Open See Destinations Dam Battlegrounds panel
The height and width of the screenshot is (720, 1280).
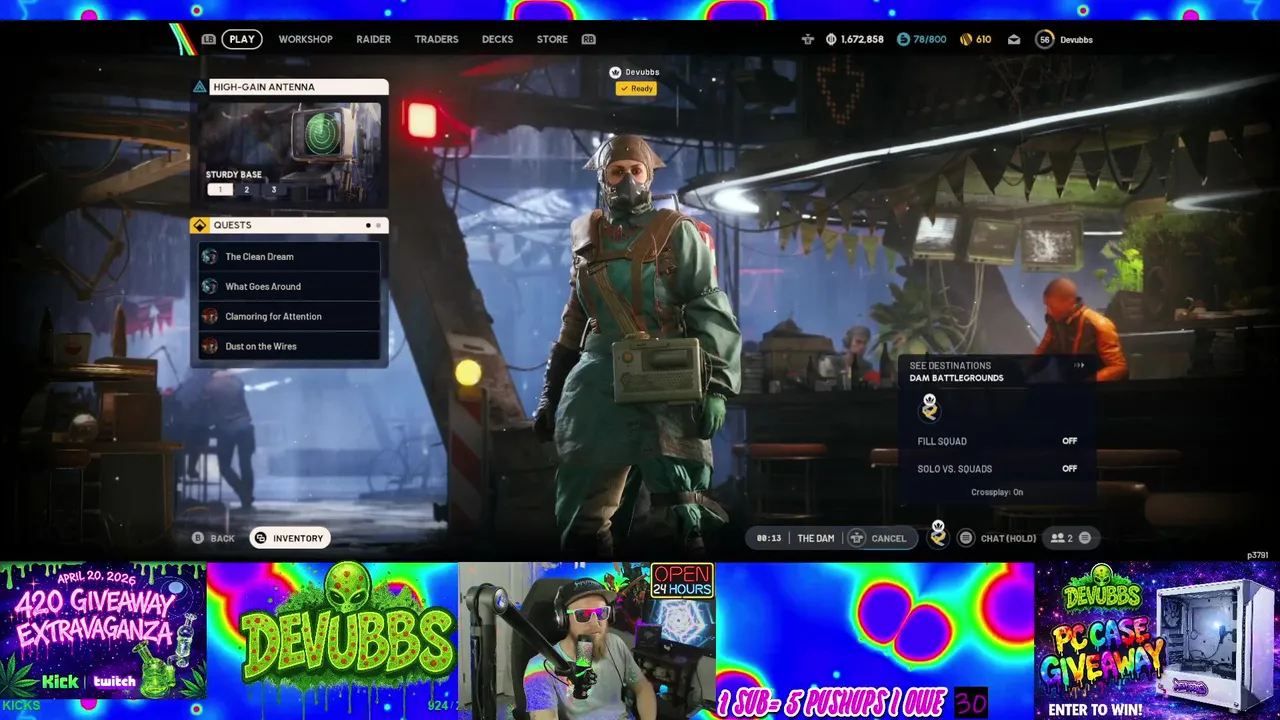pyautogui.click(x=997, y=371)
